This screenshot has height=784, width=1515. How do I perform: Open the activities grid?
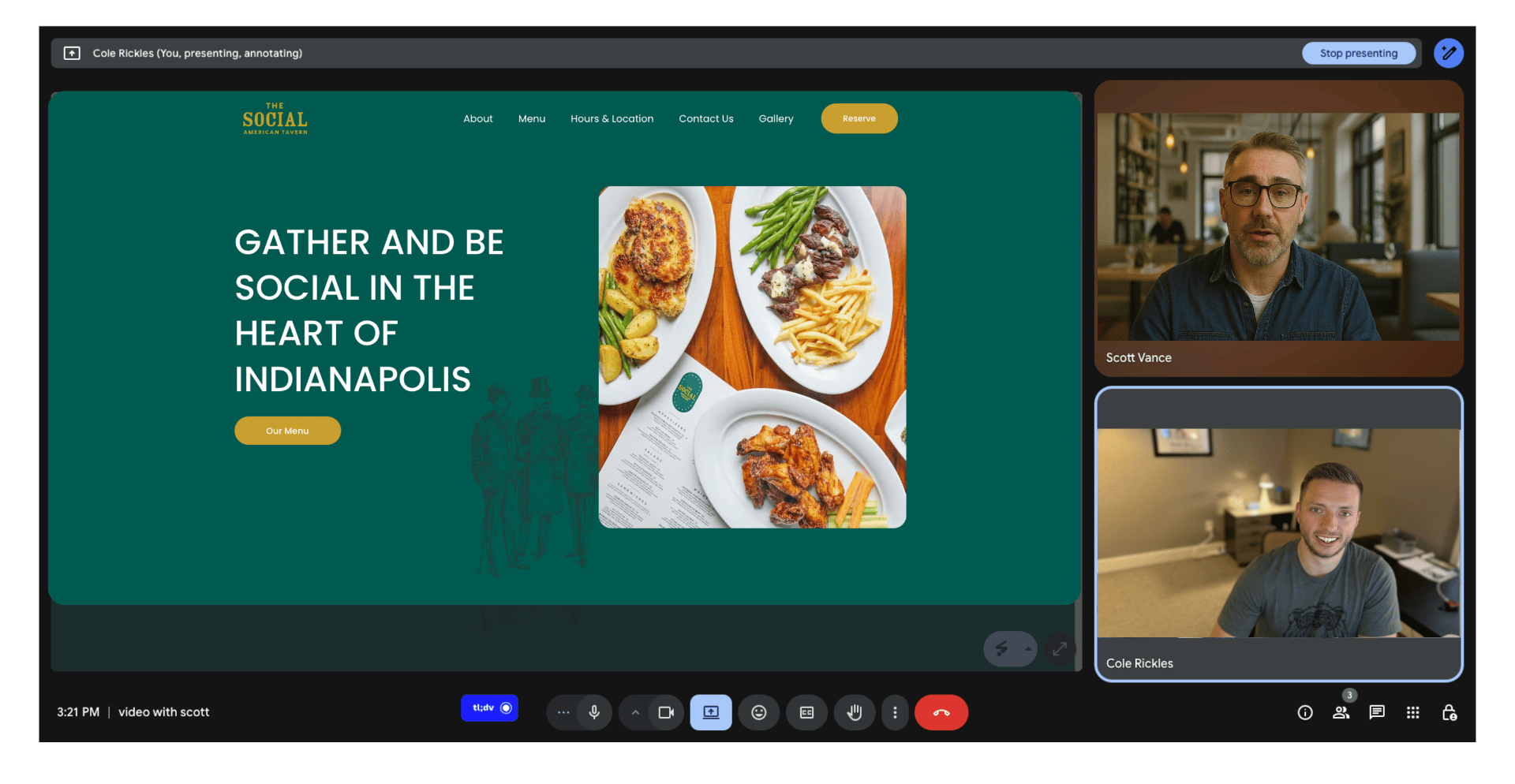pyautogui.click(x=1412, y=712)
